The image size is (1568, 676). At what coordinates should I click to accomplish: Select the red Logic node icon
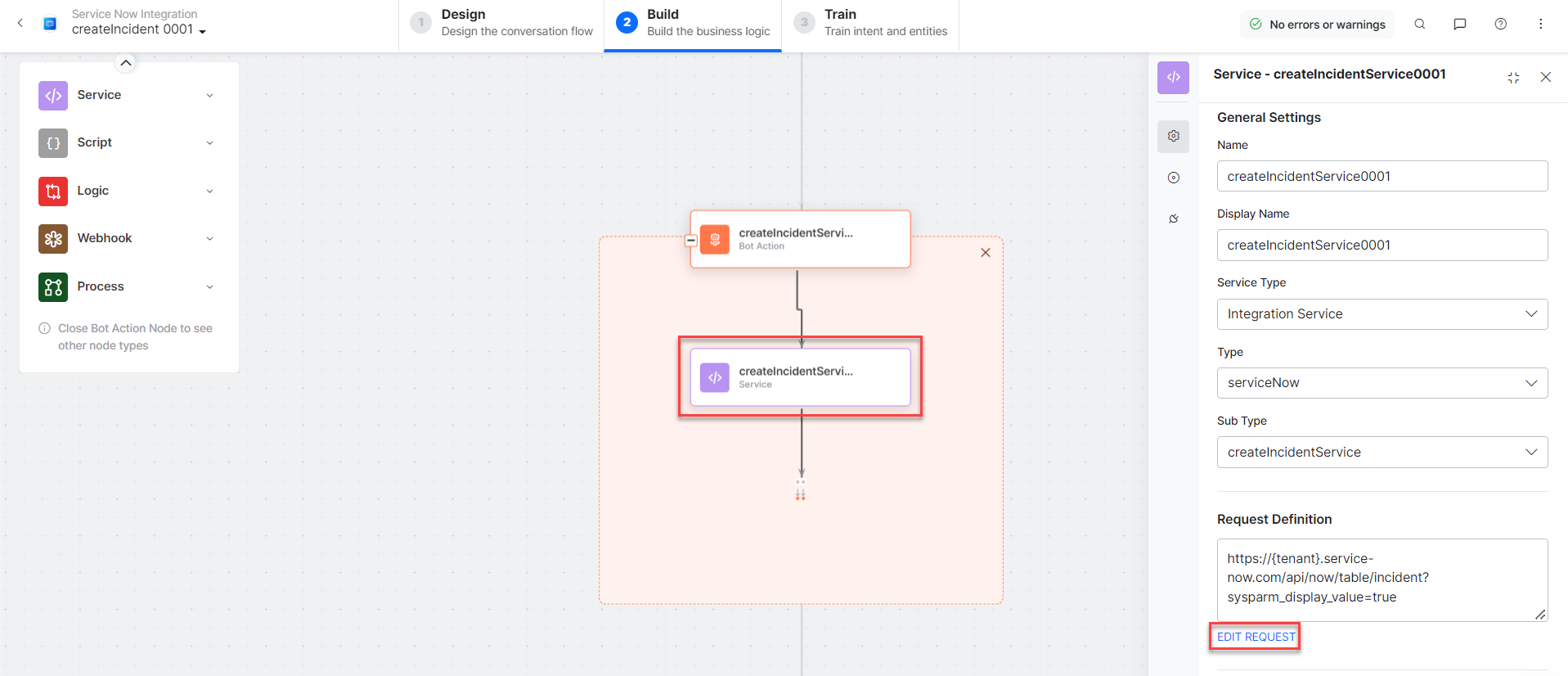[53, 192]
